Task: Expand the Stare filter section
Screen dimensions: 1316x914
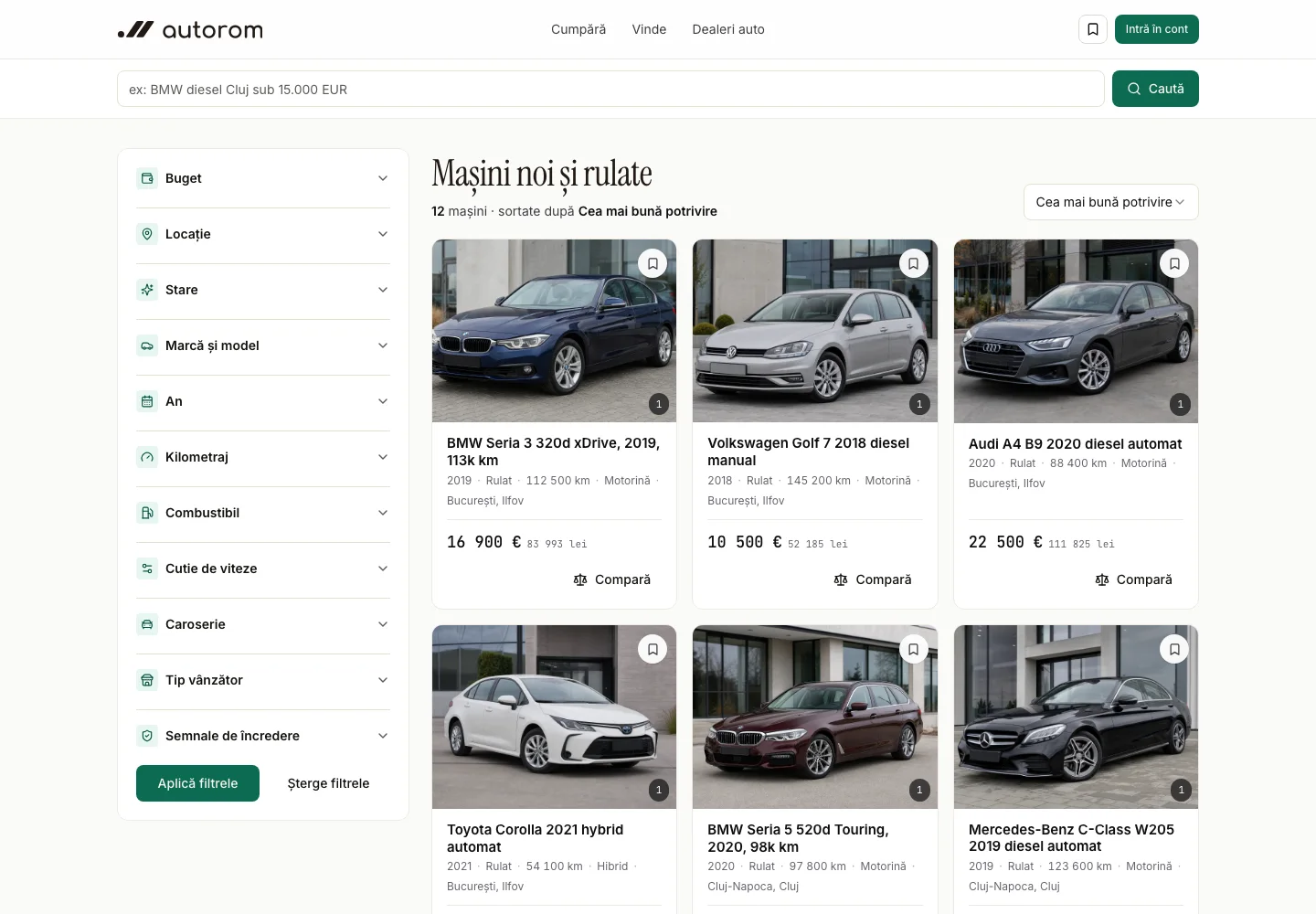Action: [263, 290]
